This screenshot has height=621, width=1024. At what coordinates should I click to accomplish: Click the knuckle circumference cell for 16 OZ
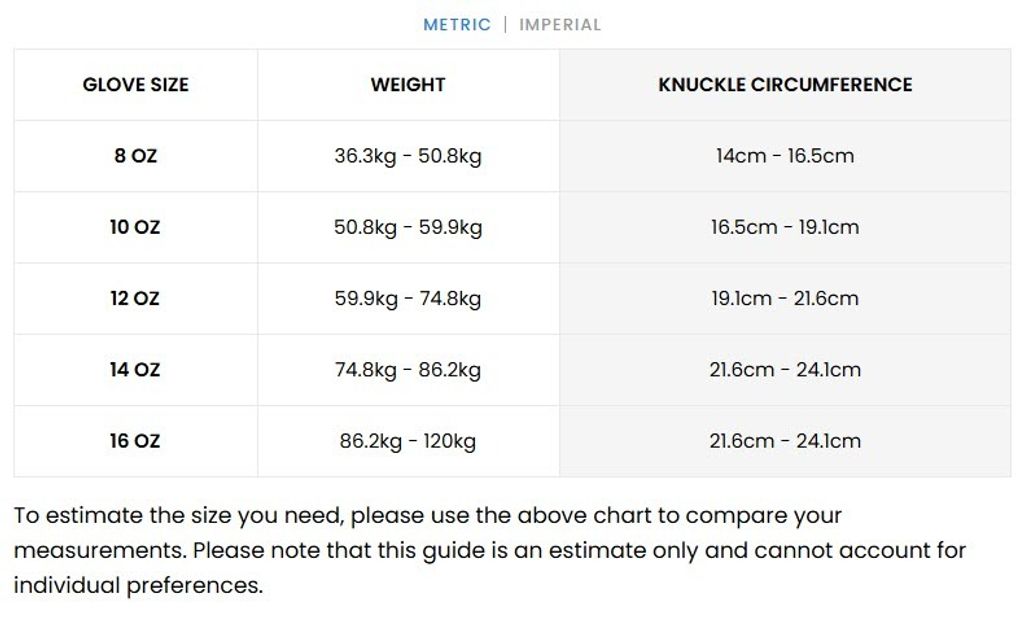point(785,441)
